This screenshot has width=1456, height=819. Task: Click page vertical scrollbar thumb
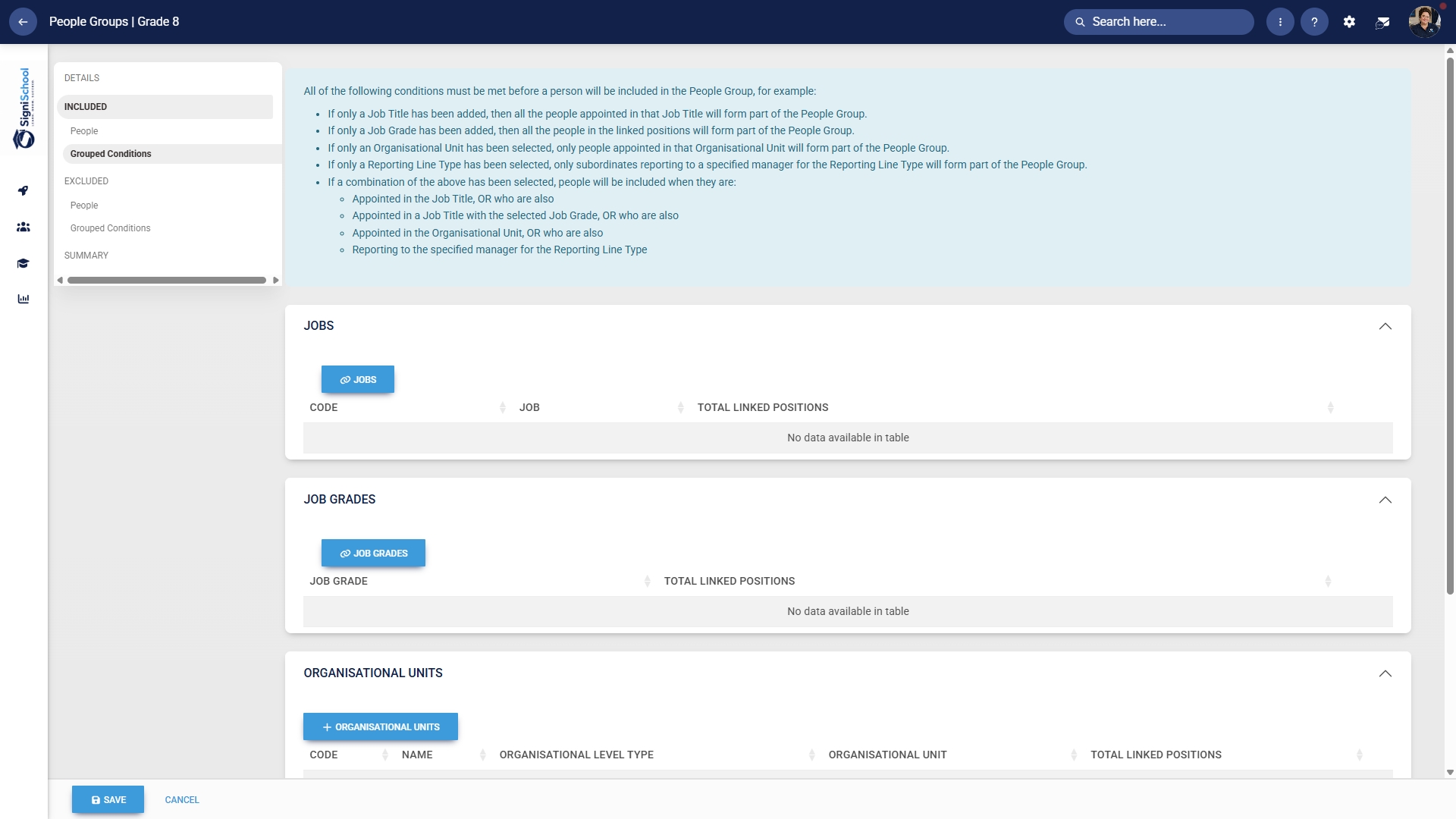point(1450,326)
